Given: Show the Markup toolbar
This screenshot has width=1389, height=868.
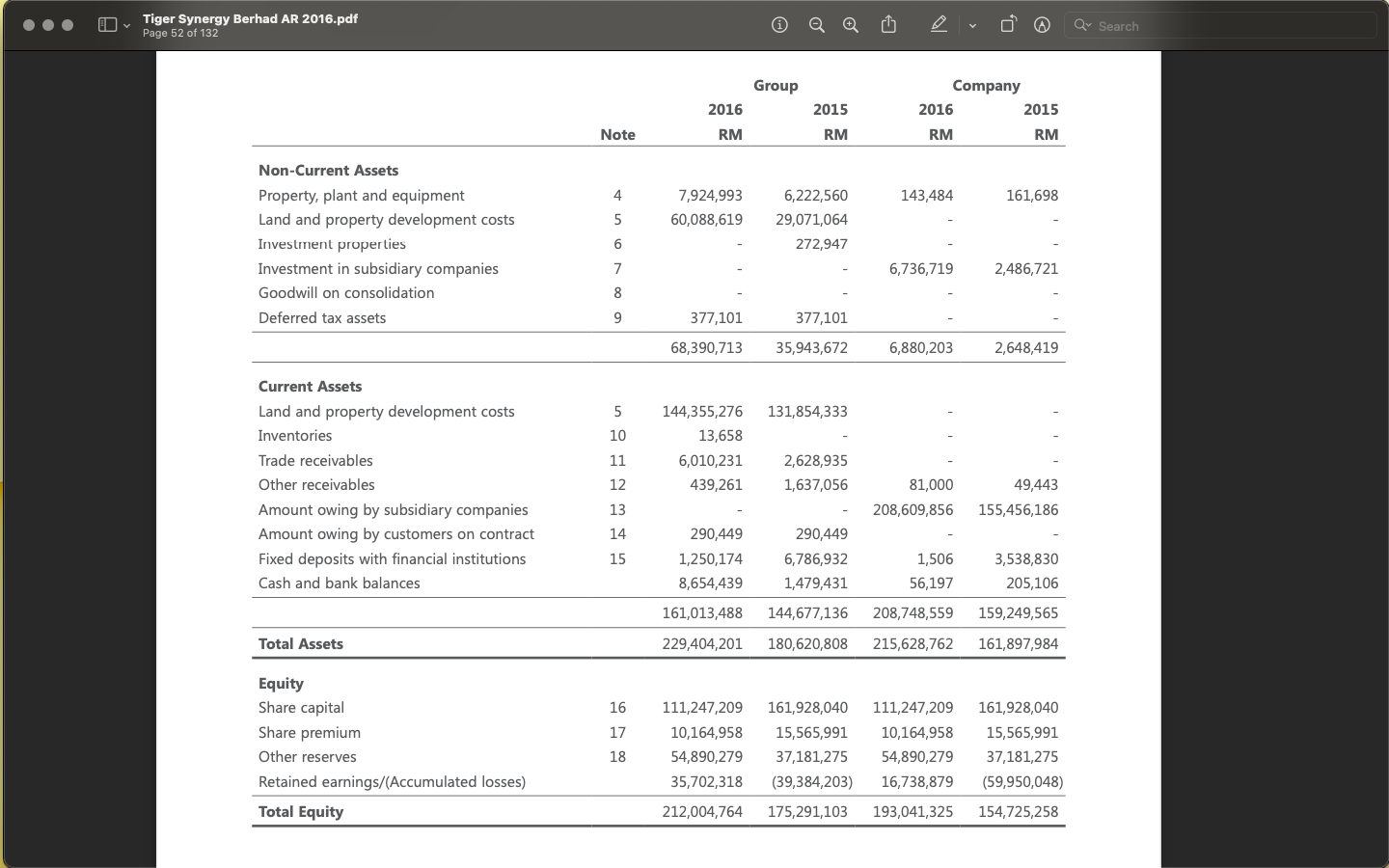Looking at the screenshot, I should point(1042,25).
